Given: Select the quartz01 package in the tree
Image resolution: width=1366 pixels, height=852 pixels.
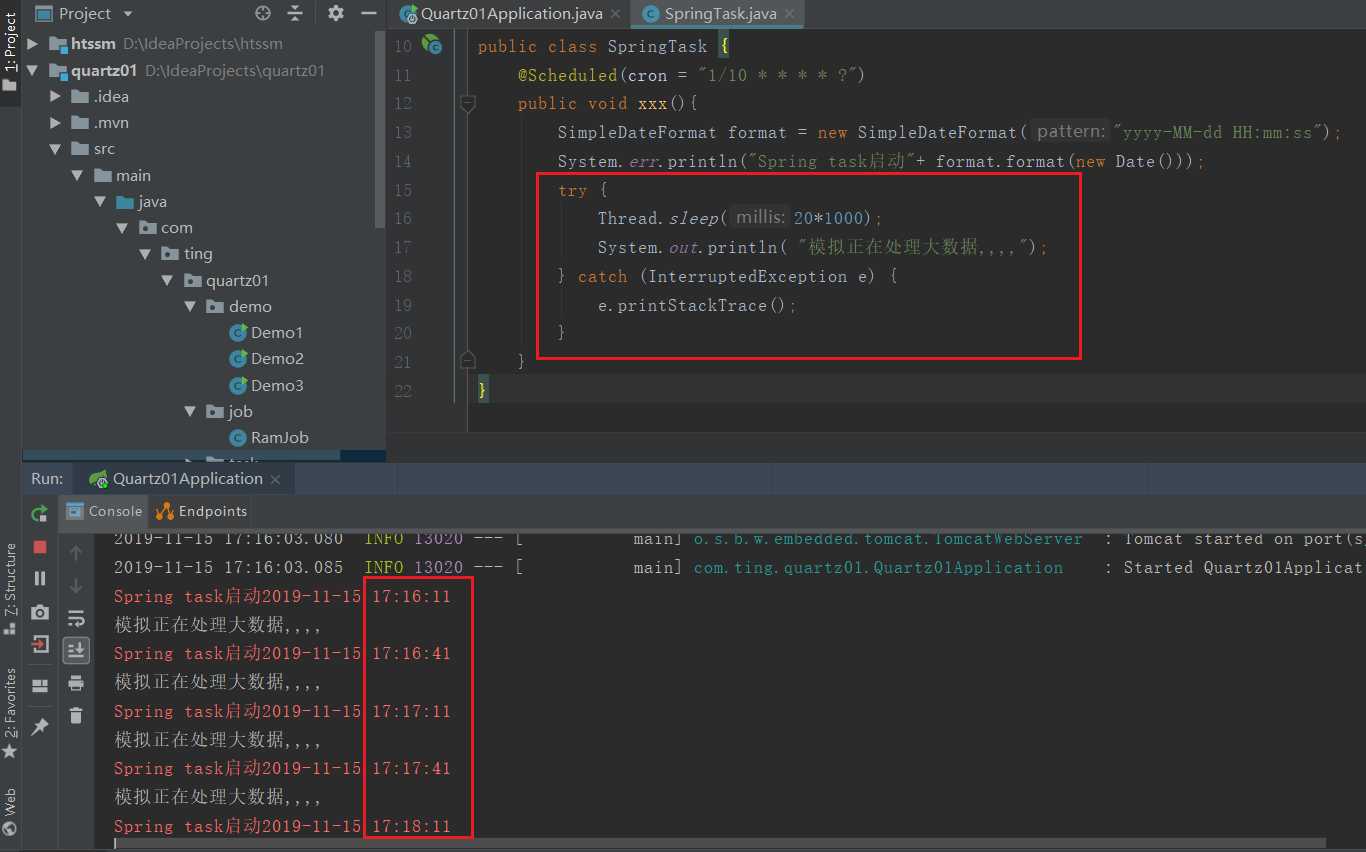Looking at the screenshot, I should [x=226, y=281].
